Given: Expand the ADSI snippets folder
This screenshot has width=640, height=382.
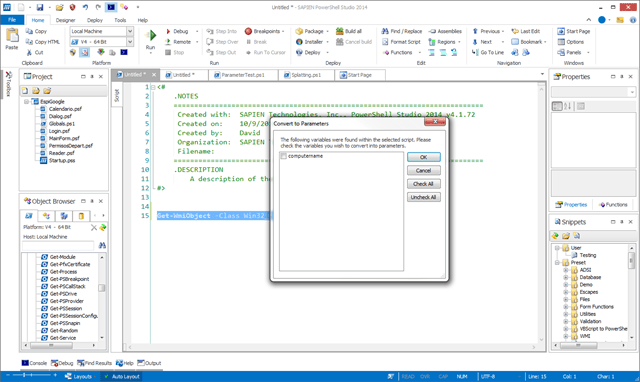Looking at the screenshot, I should click(x=566, y=270).
